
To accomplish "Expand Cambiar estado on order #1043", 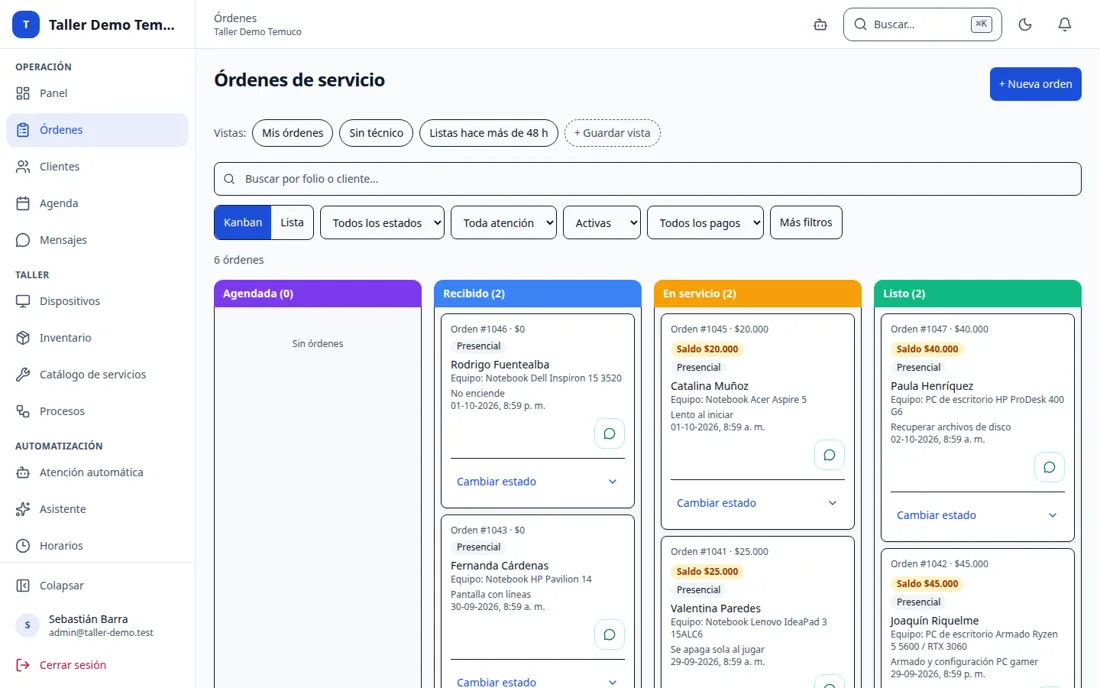I will (537, 680).
